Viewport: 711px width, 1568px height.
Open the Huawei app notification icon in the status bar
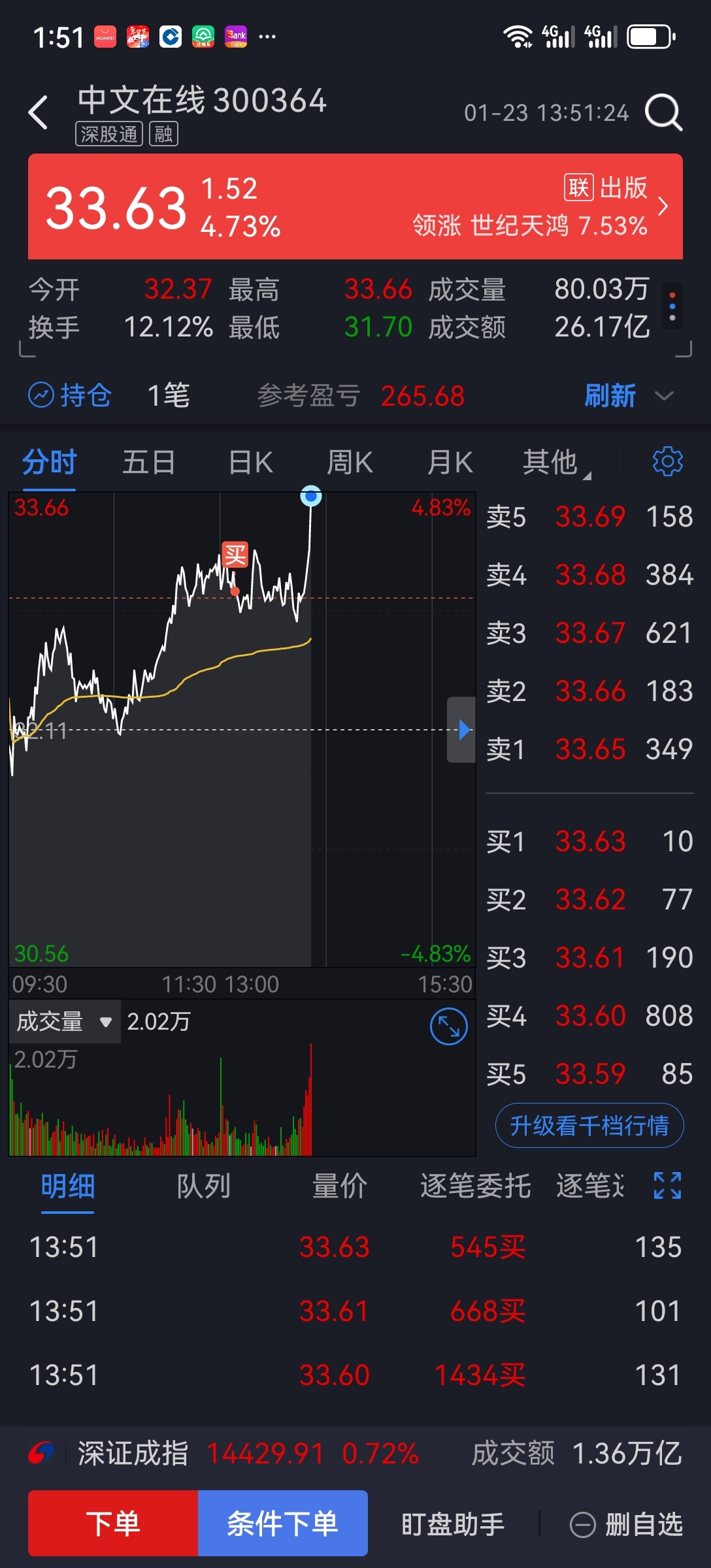coord(105,37)
